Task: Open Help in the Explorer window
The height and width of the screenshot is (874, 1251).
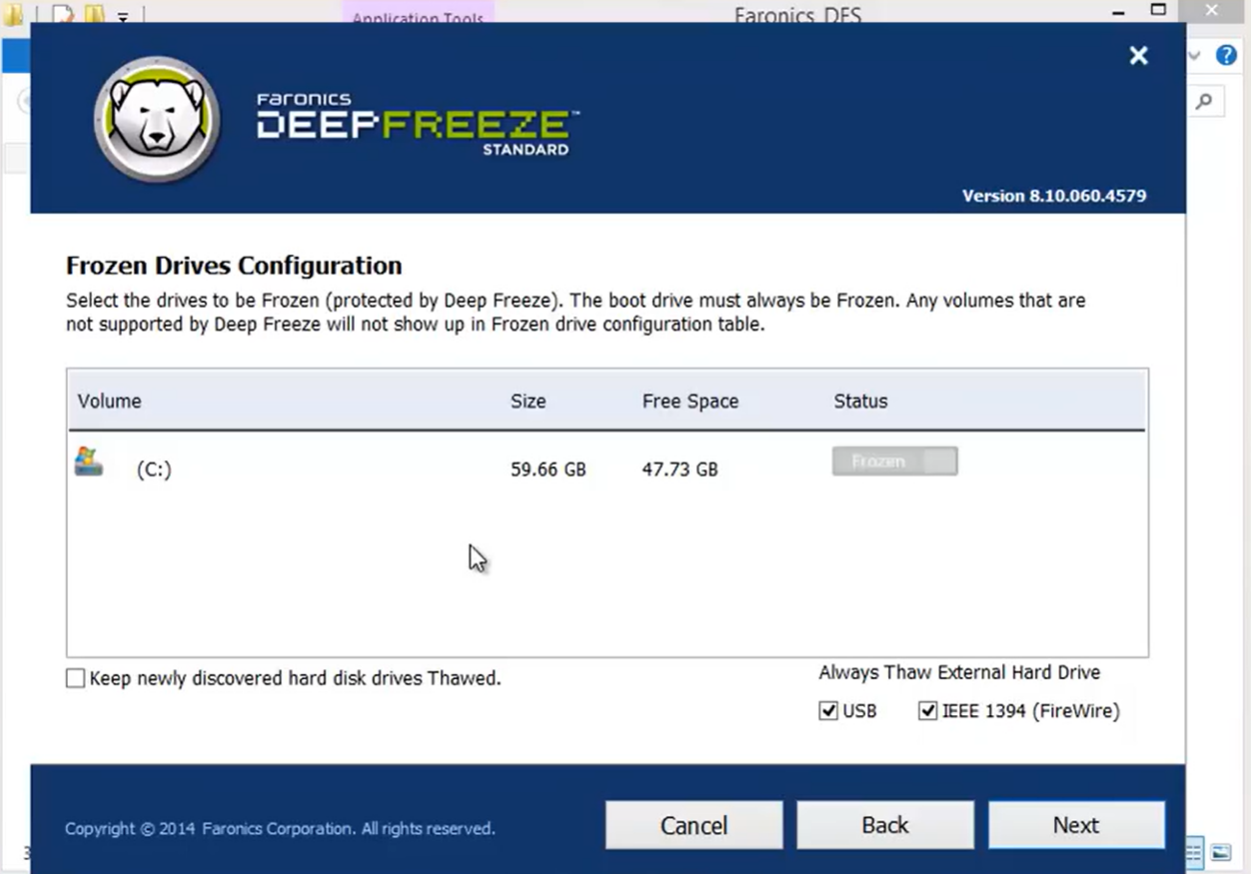Action: point(1226,55)
